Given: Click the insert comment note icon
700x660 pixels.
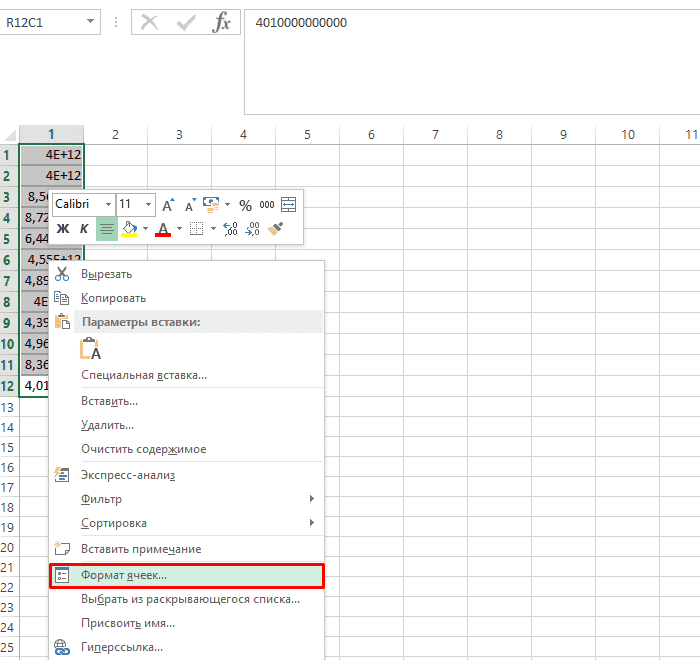Looking at the screenshot, I should [x=62, y=548].
